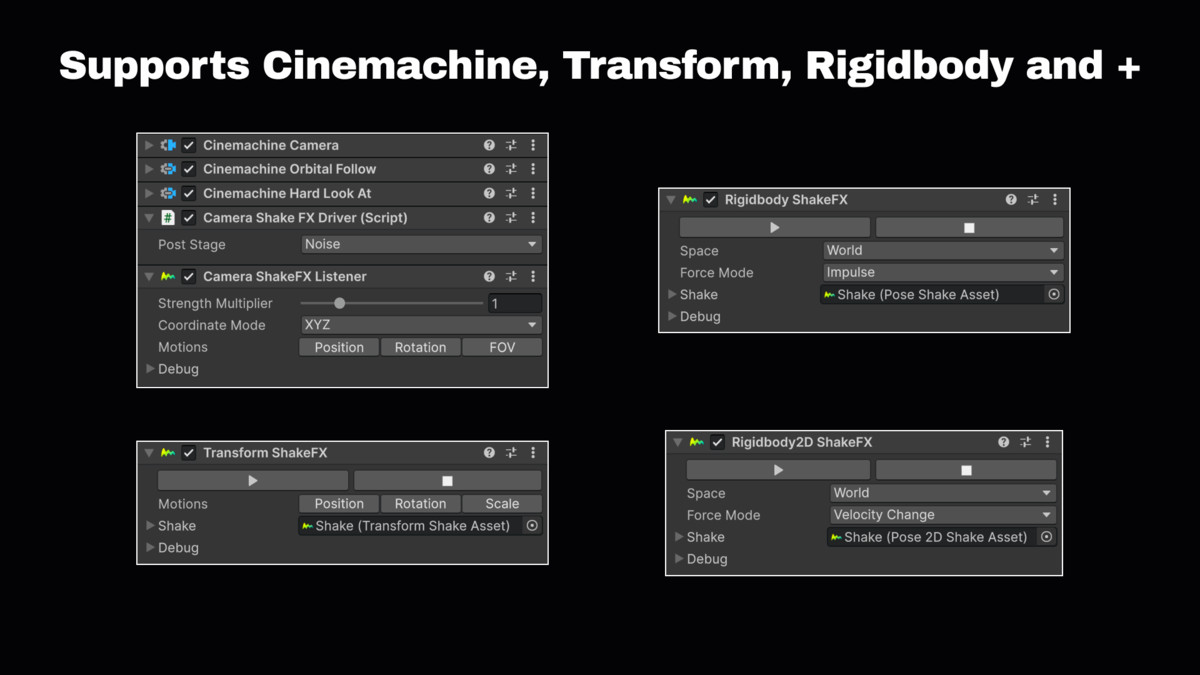The height and width of the screenshot is (675, 1200).
Task: Open help for Cinemachine Orbital Follow
Action: 489,169
